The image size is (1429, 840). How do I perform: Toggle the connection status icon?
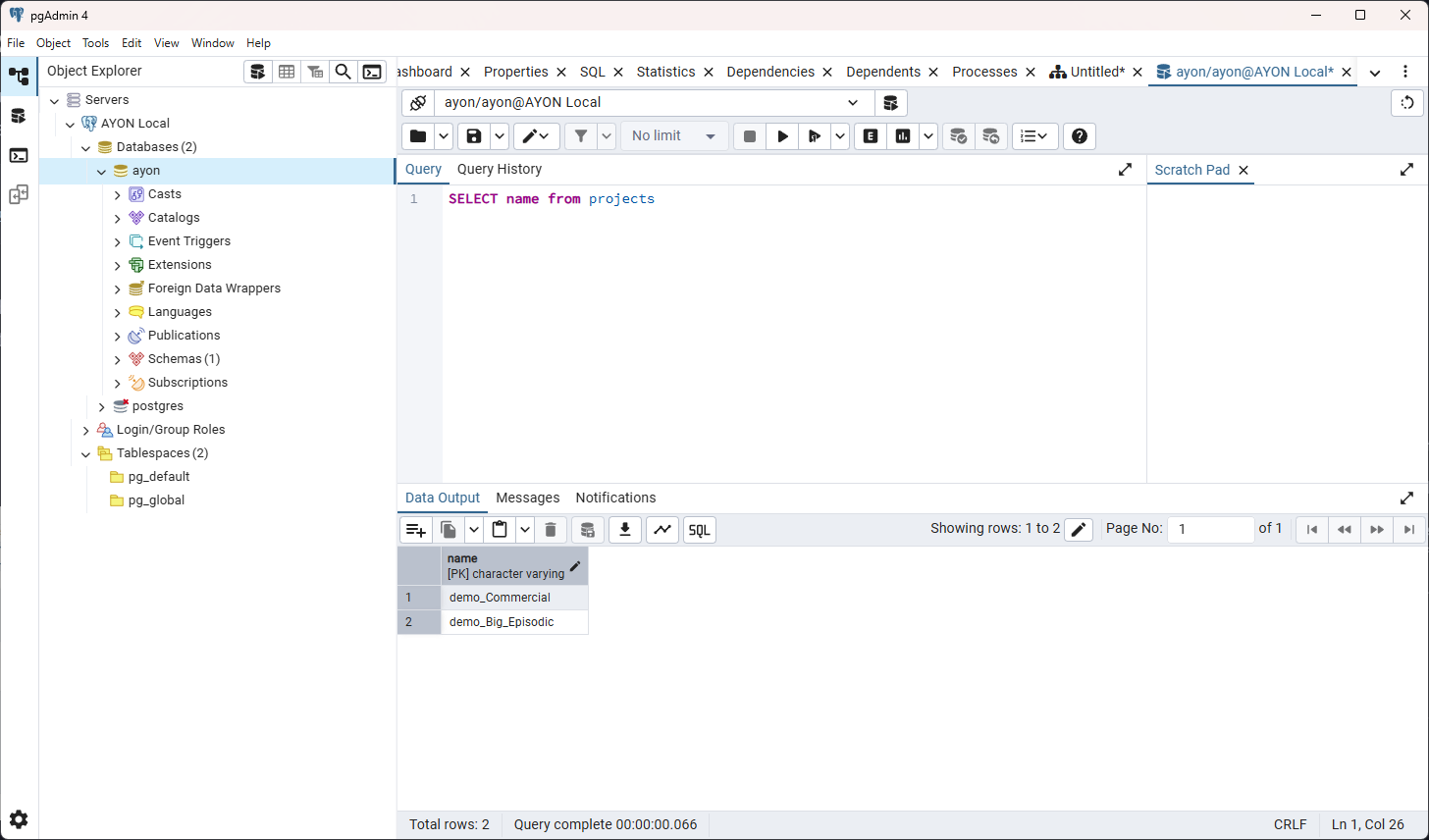click(x=418, y=103)
